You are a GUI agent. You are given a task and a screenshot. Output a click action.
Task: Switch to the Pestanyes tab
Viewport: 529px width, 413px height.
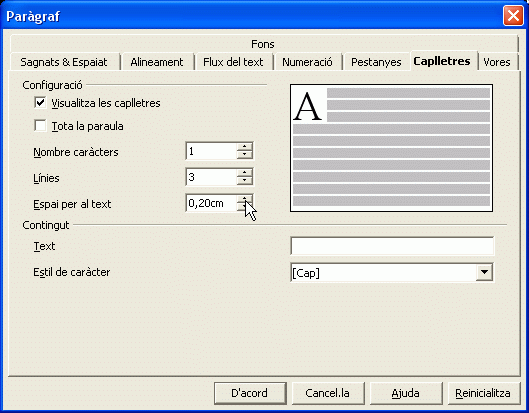point(376,62)
